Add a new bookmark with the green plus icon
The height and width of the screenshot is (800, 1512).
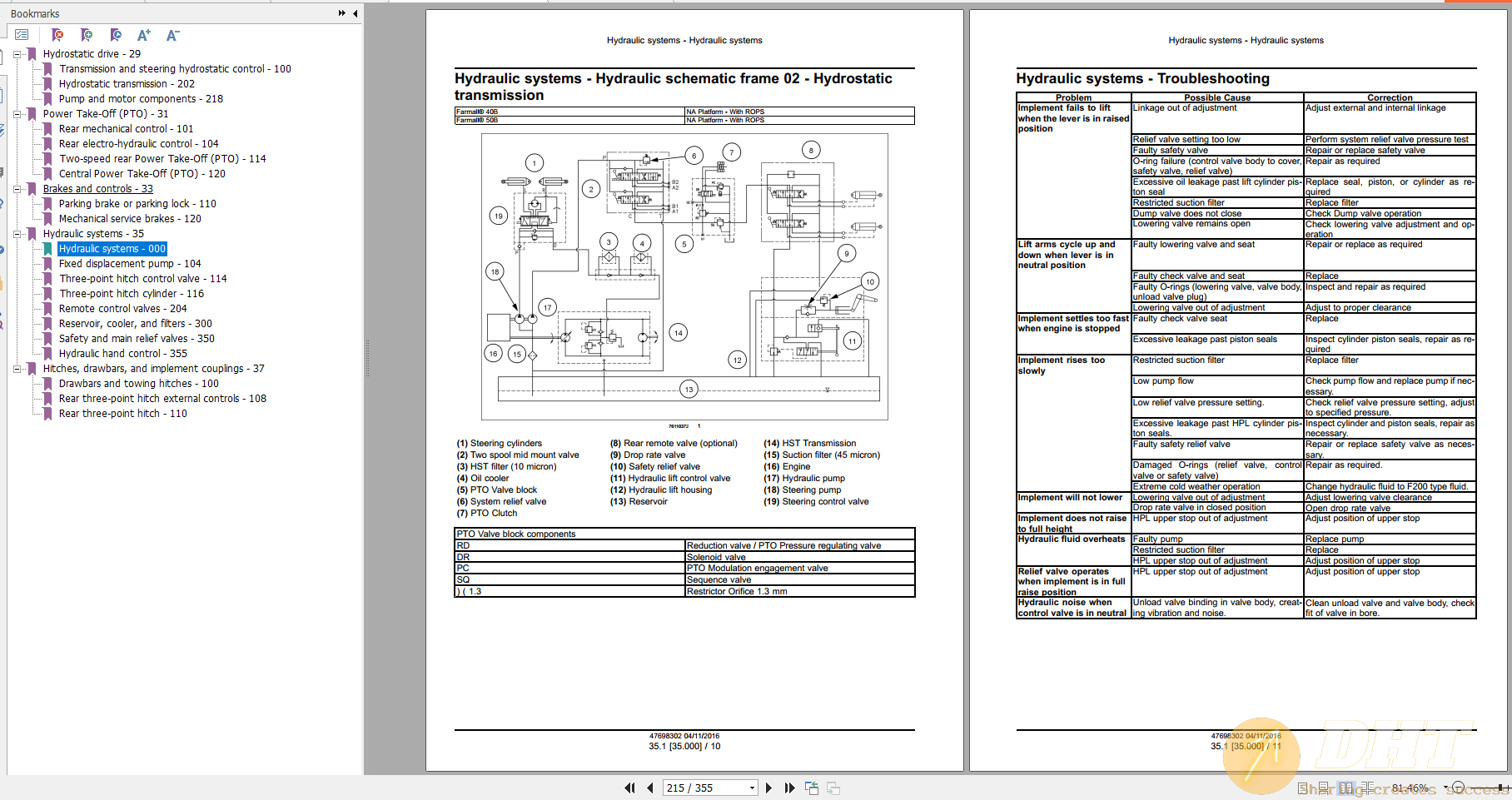87,35
